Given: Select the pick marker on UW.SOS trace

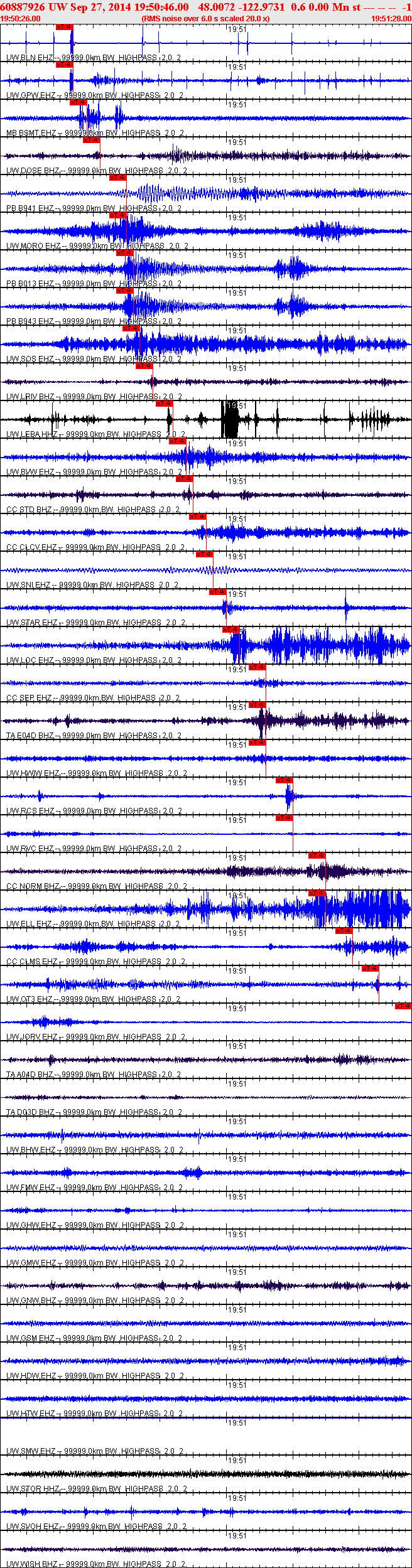Looking at the screenshot, I should point(131,328).
